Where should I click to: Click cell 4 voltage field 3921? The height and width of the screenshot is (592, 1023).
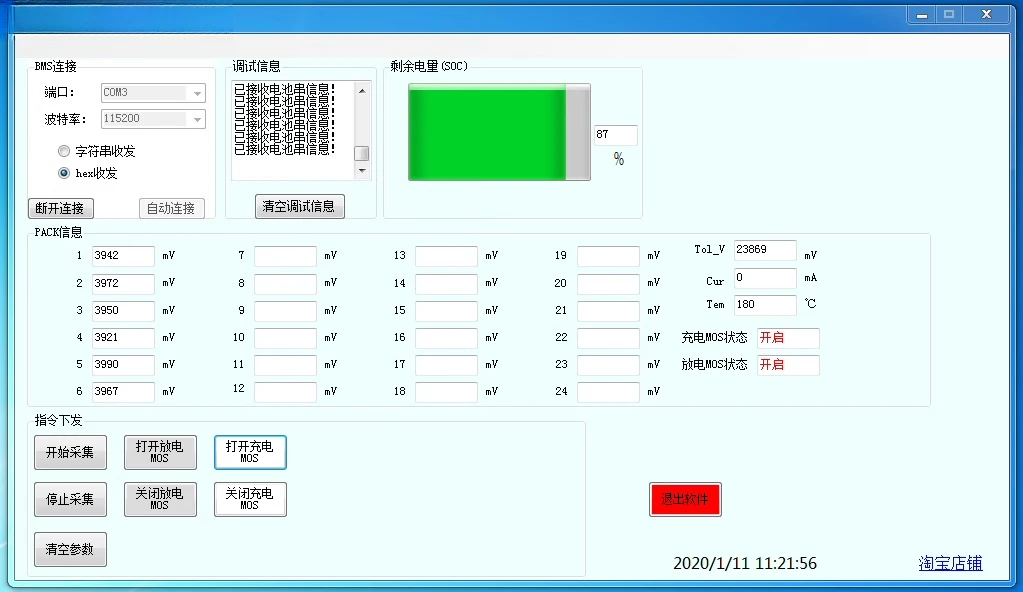click(x=123, y=337)
